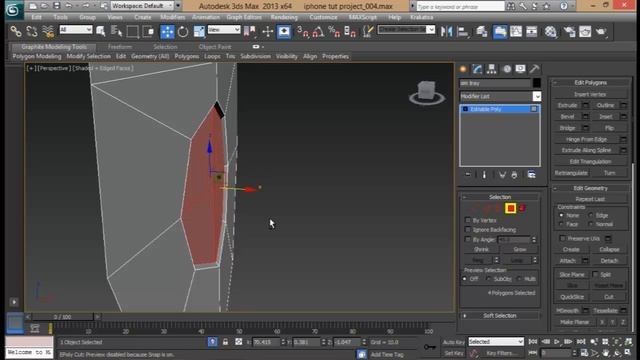Click the black object color swatch
Screen dimensions: 640x360
[537, 83]
